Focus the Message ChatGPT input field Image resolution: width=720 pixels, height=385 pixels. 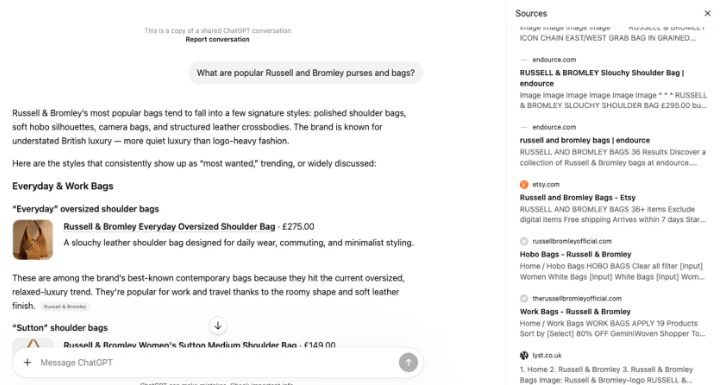[216, 362]
